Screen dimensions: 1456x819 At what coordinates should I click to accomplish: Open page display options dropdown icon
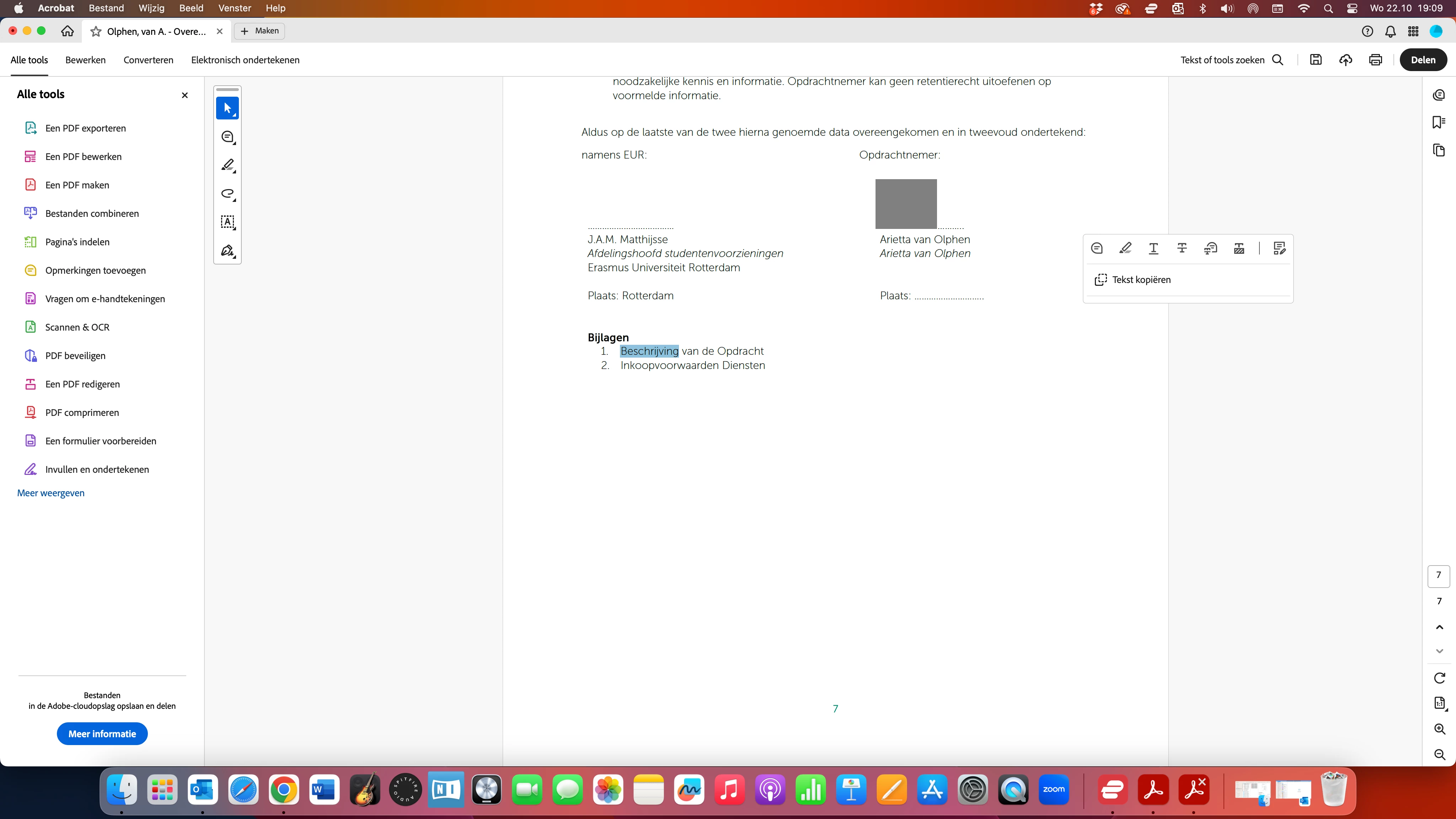(x=1439, y=703)
